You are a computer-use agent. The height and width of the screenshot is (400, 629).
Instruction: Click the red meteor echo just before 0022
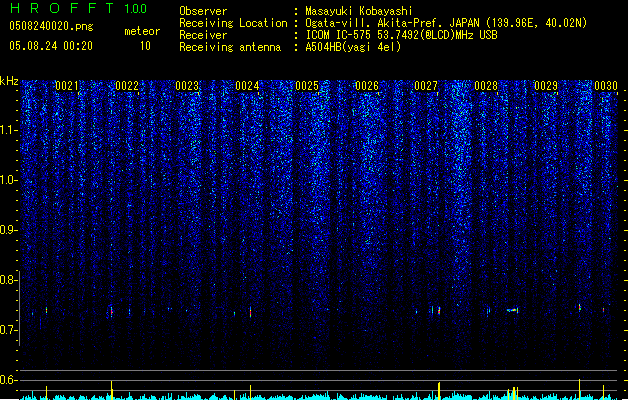pos(112,311)
